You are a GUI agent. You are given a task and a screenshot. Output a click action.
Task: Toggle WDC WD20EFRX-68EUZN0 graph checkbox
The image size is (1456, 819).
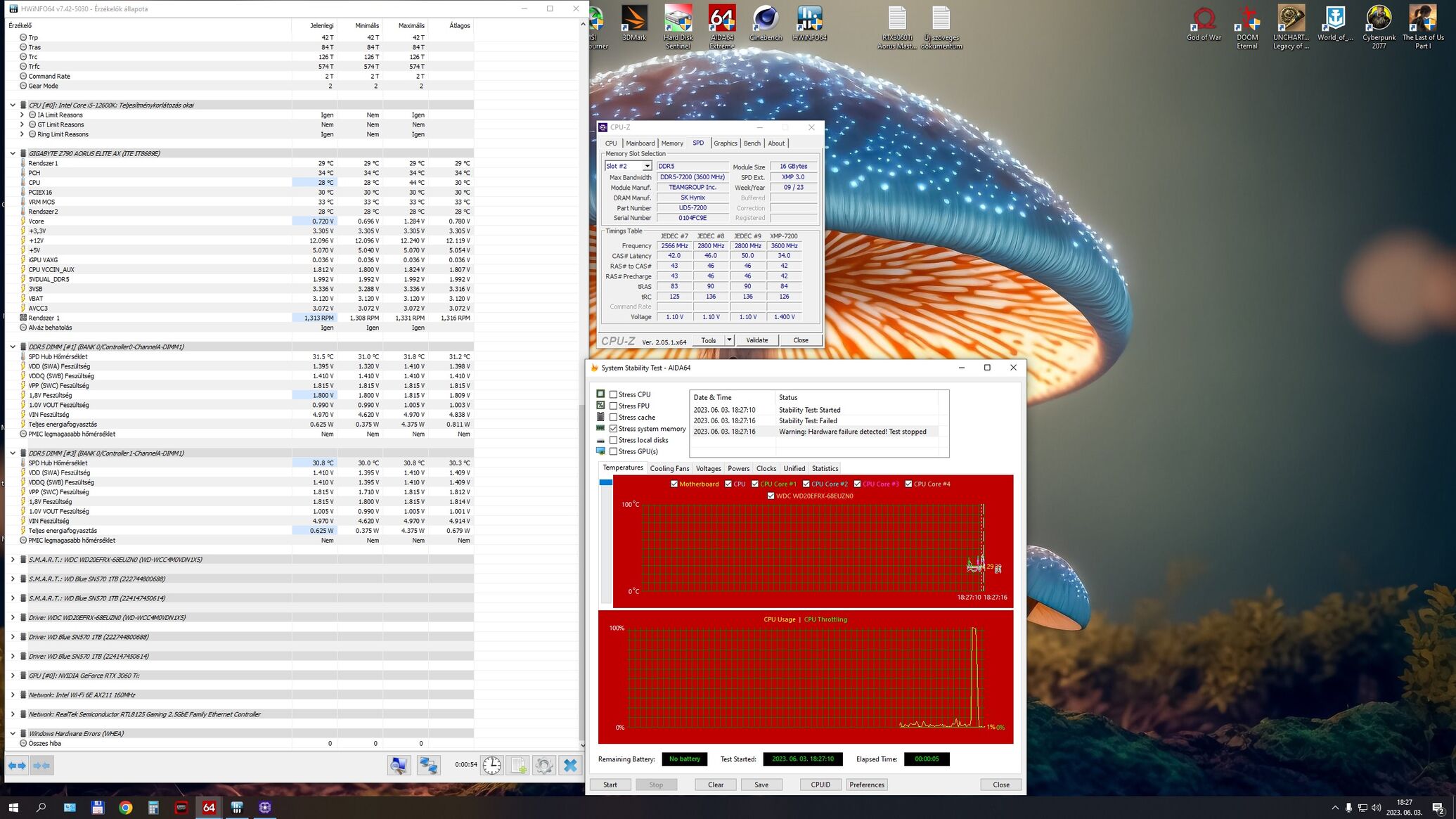[771, 496]
